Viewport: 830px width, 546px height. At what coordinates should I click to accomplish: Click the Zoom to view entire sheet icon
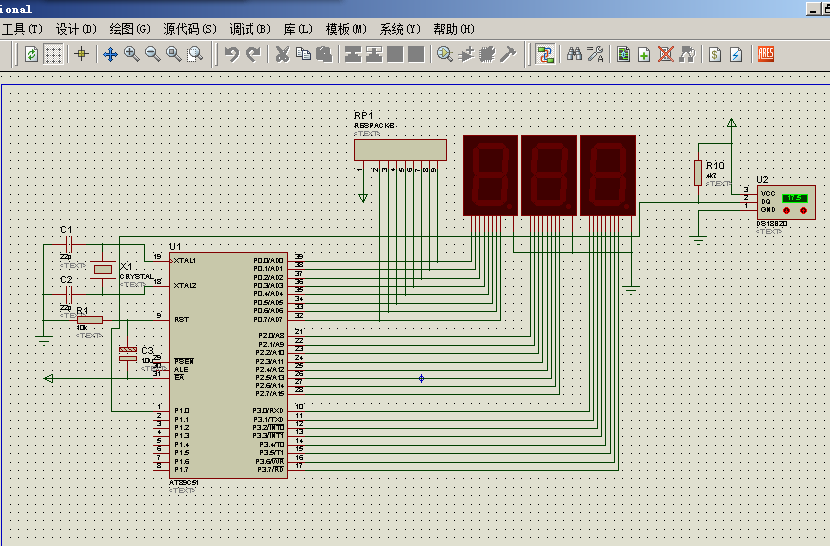pos(174,54)
